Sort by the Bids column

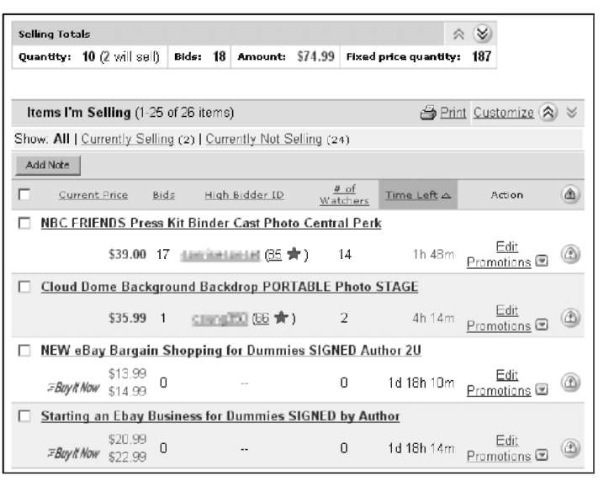point(164,195)
